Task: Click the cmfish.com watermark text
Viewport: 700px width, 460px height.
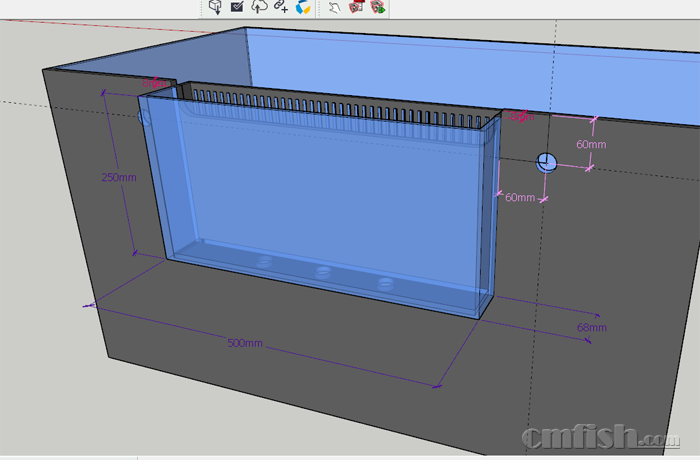Action: pyautogui.click(x=590, y=437)
